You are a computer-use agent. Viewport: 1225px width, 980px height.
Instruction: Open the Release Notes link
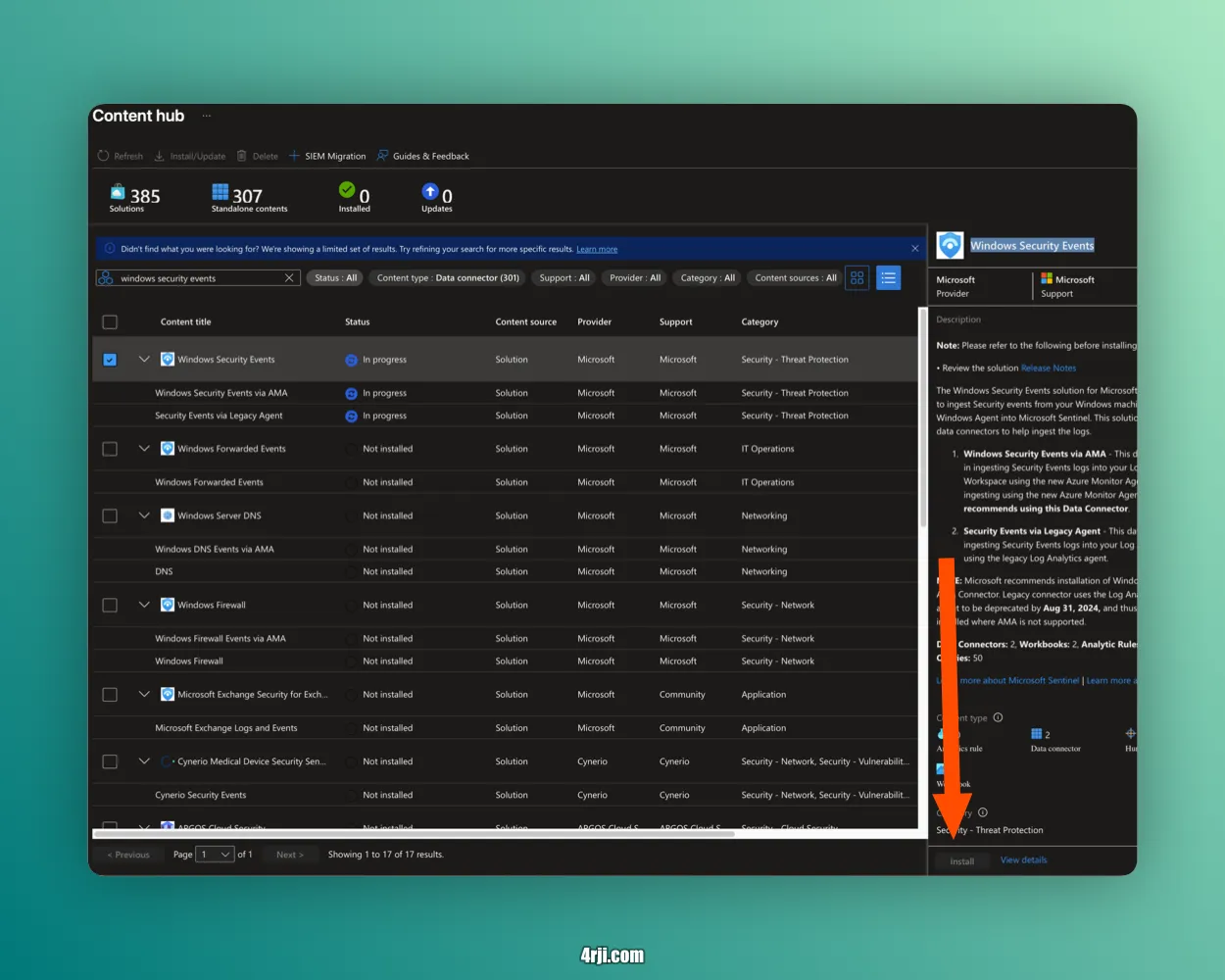pyautogui.click(x=1048, y=368)
